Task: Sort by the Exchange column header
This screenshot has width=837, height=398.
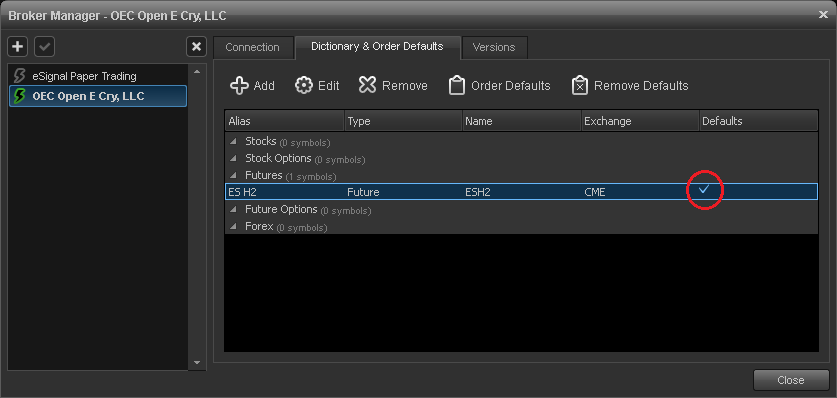Action: tap(640, 121)
